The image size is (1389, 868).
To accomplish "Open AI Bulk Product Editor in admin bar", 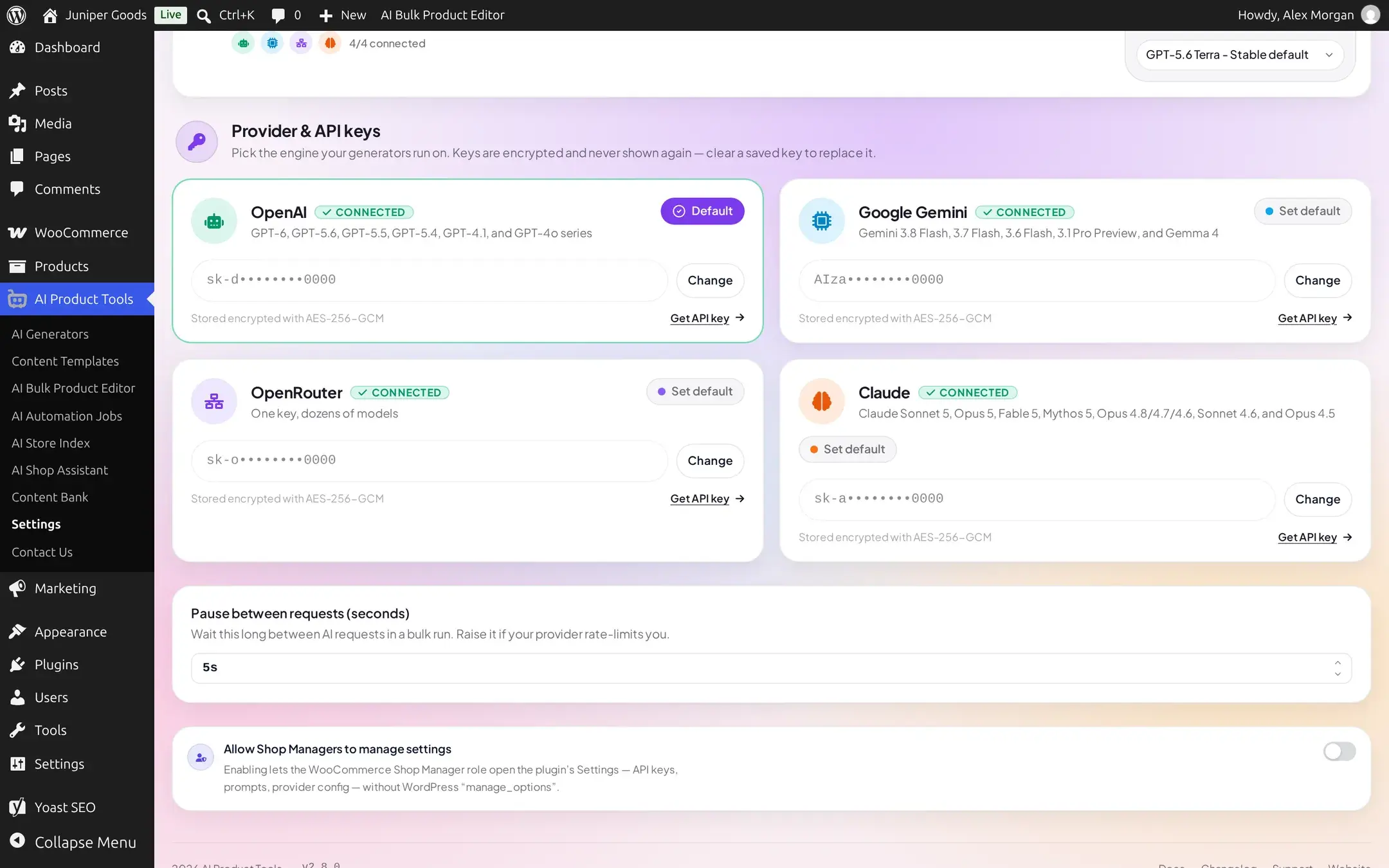I will (x=442, y=15).
